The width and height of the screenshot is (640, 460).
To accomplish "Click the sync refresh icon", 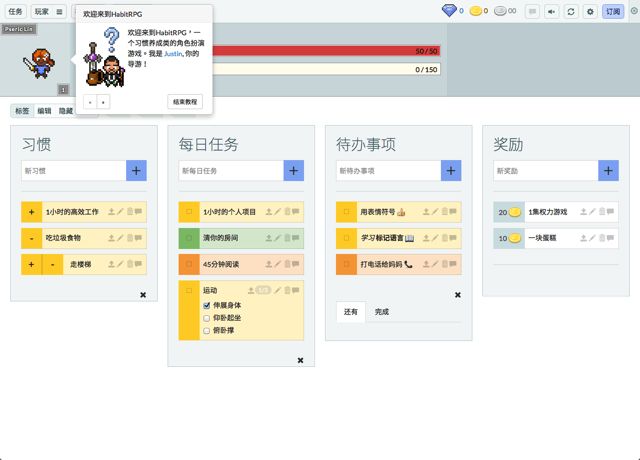I will pos(571,11).
